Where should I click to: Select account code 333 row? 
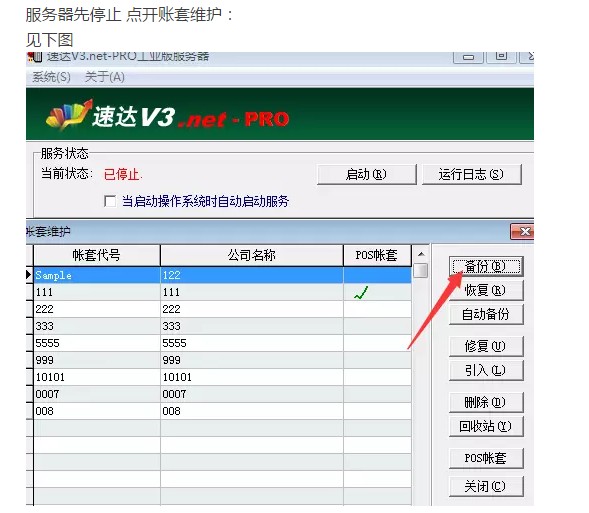coord(222,326)
